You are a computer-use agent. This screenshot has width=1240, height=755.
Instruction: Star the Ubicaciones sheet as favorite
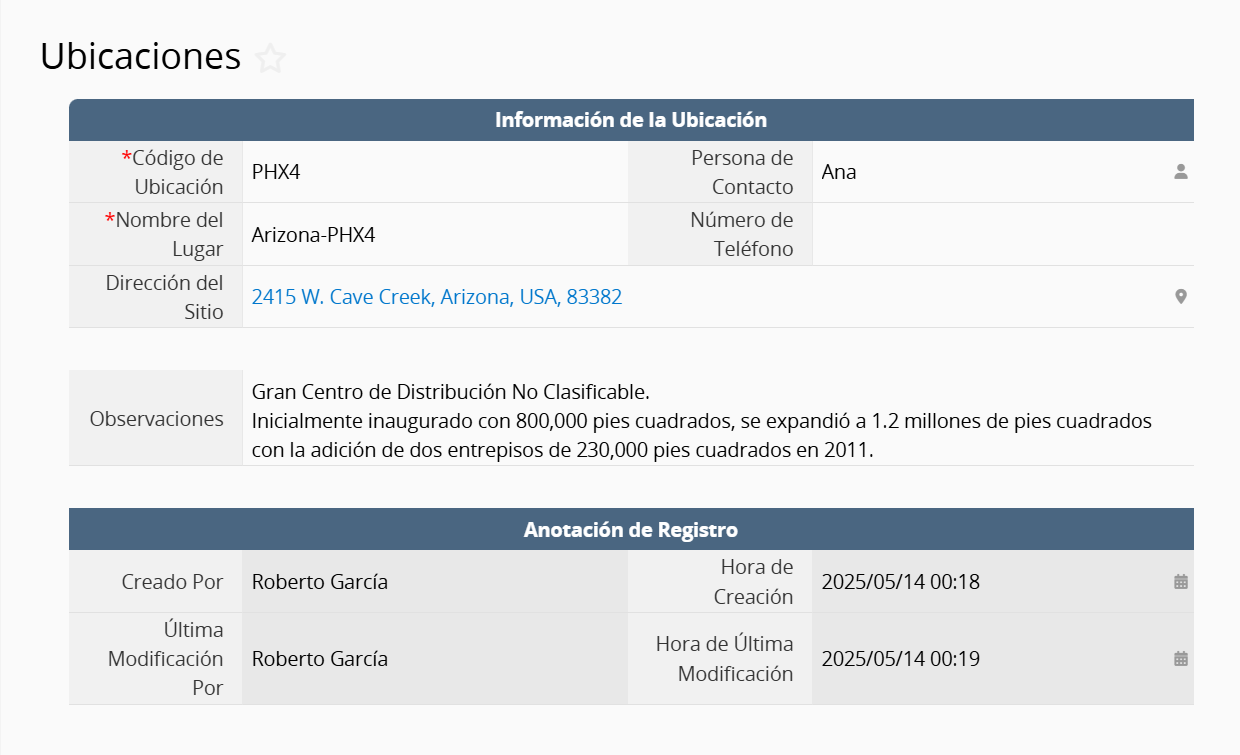(x=270, y=58)
